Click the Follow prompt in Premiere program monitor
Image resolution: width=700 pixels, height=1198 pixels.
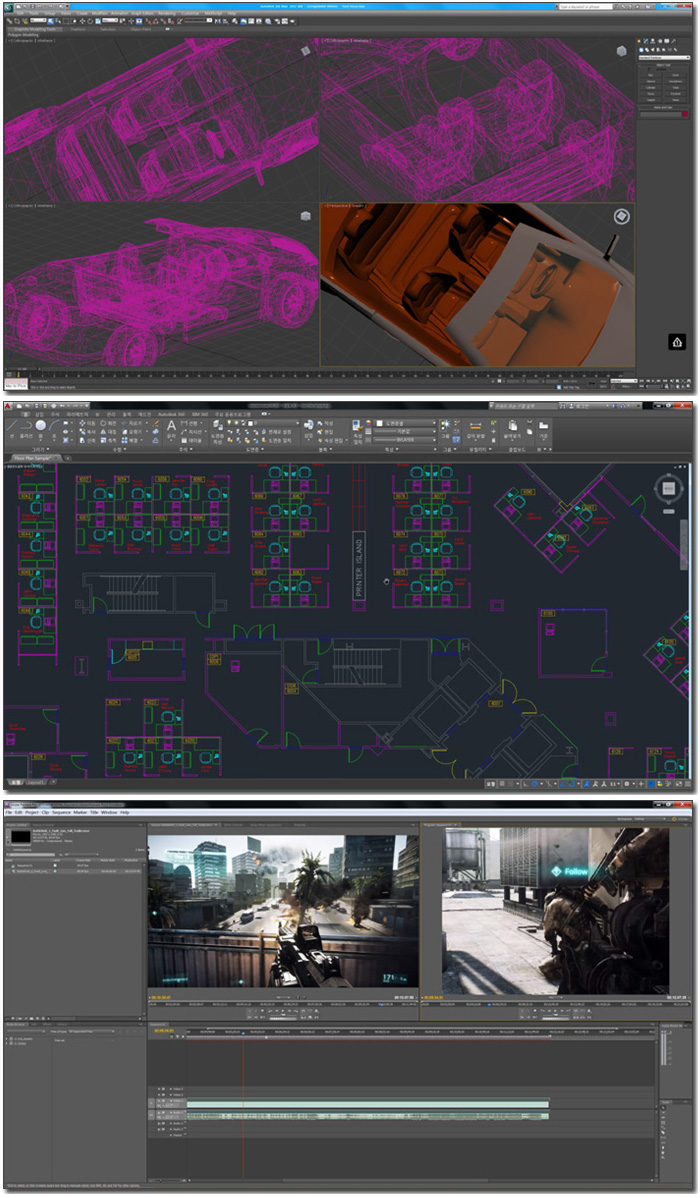(x=570, y=871)
